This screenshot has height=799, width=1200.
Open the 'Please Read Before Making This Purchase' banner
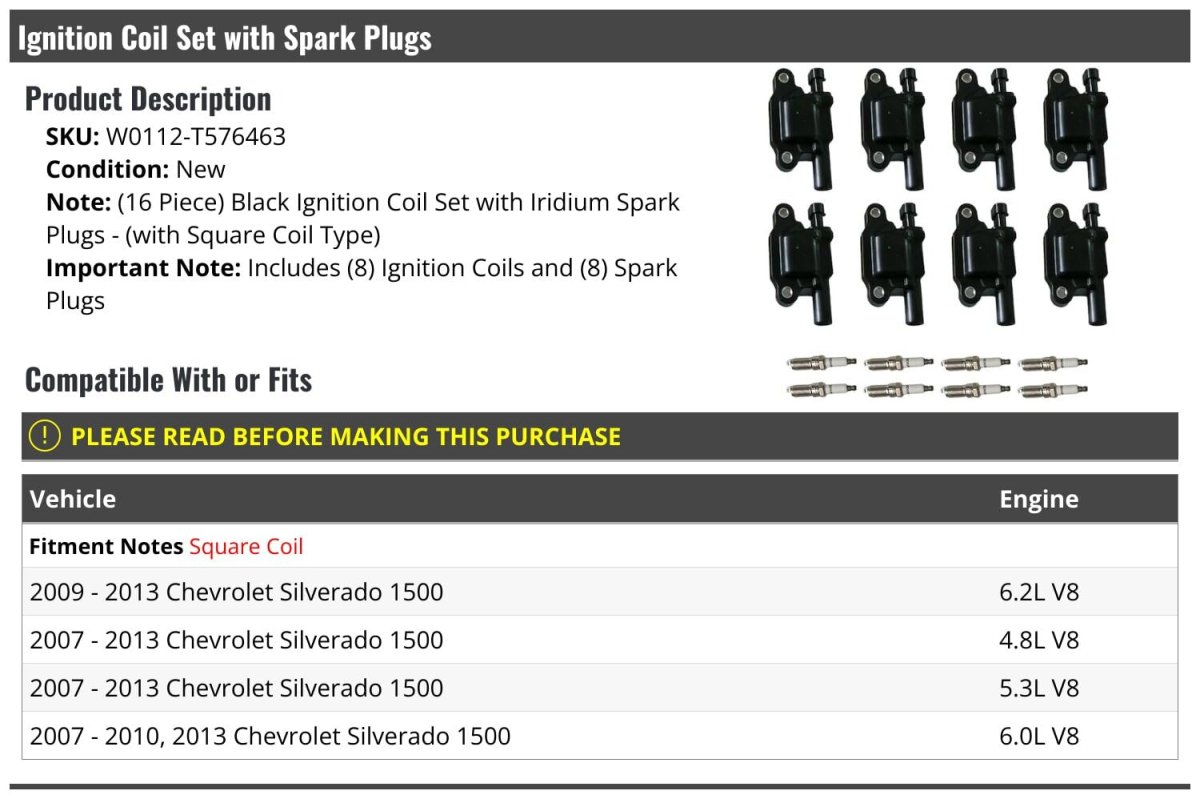point(345,437)
